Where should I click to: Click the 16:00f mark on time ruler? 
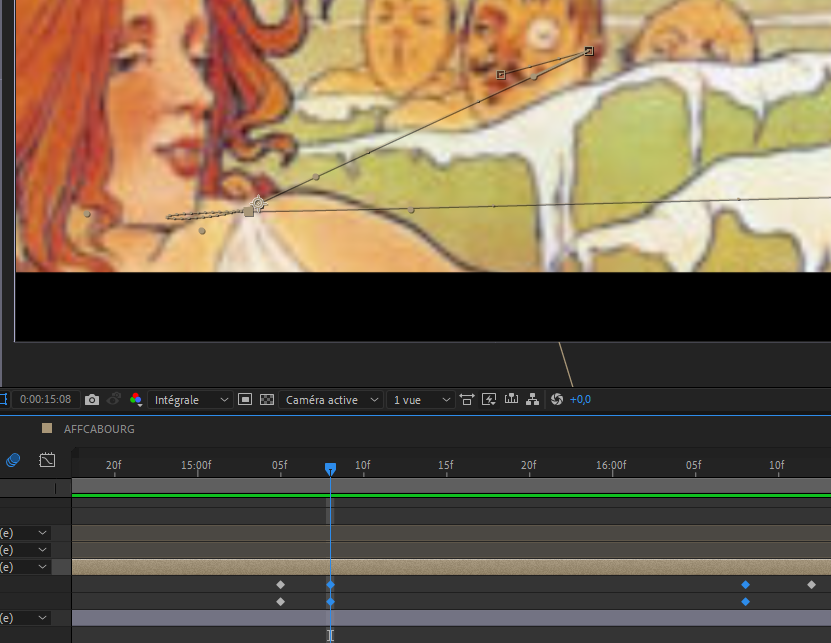[x=611, y=465]
